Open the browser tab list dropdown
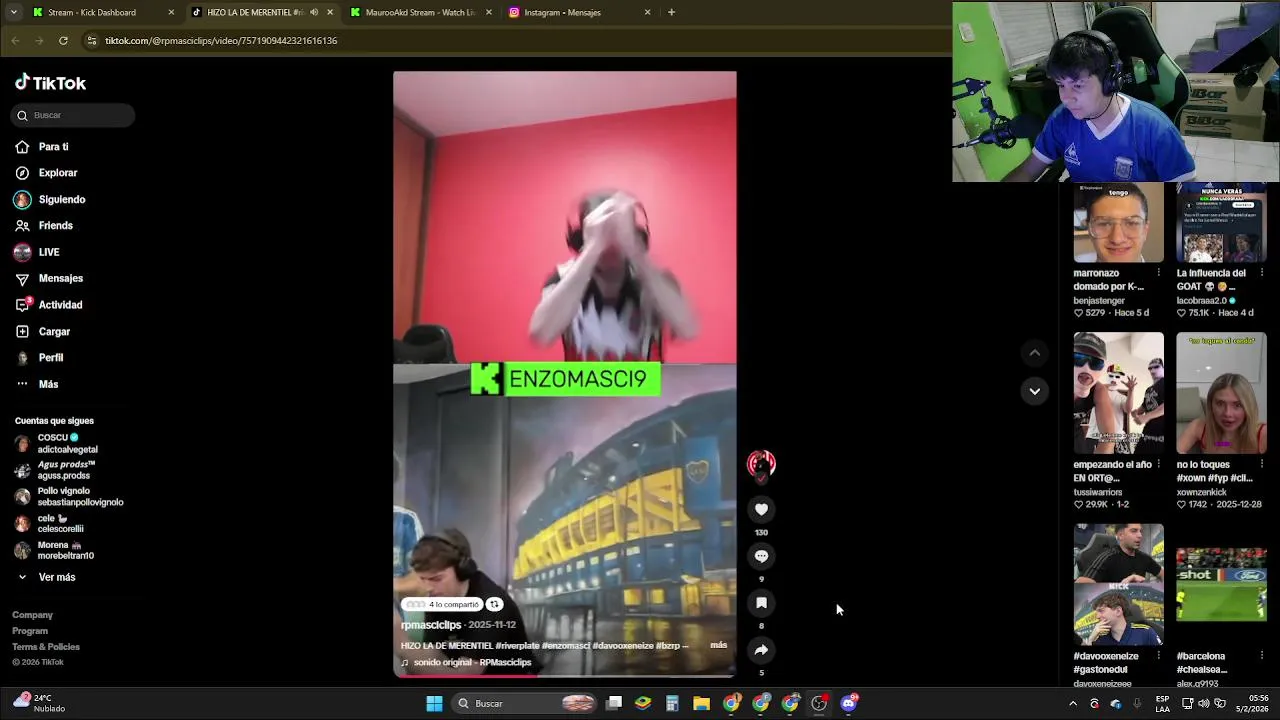Viewport: 1280px width, 720px height. tap(14, 12)
